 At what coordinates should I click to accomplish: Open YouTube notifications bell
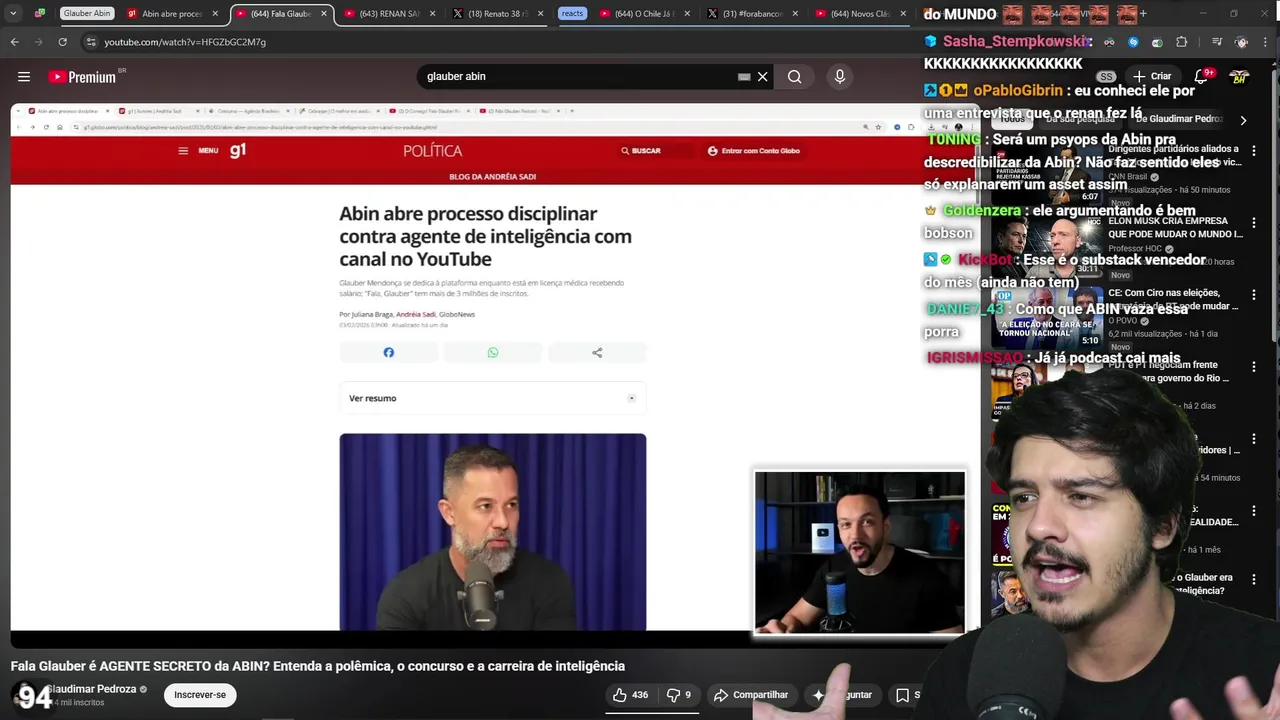pos(1202,77)
